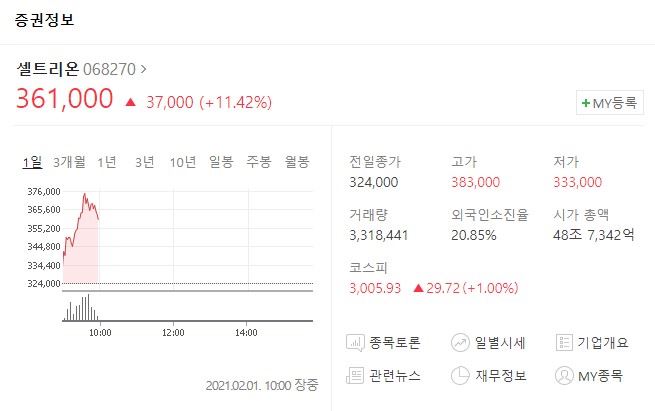Click the 코스피 index value 3,005.93

[x=375, y=288]
